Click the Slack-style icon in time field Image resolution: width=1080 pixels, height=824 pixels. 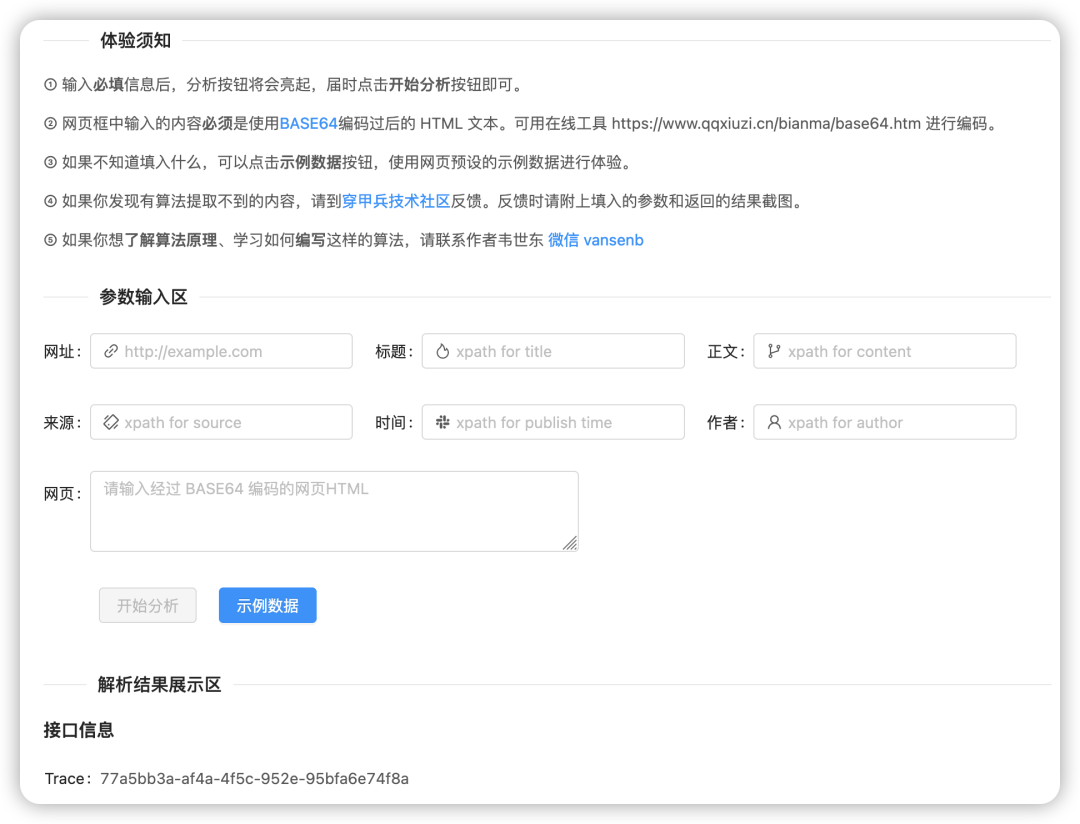click(x=442, y=422)
